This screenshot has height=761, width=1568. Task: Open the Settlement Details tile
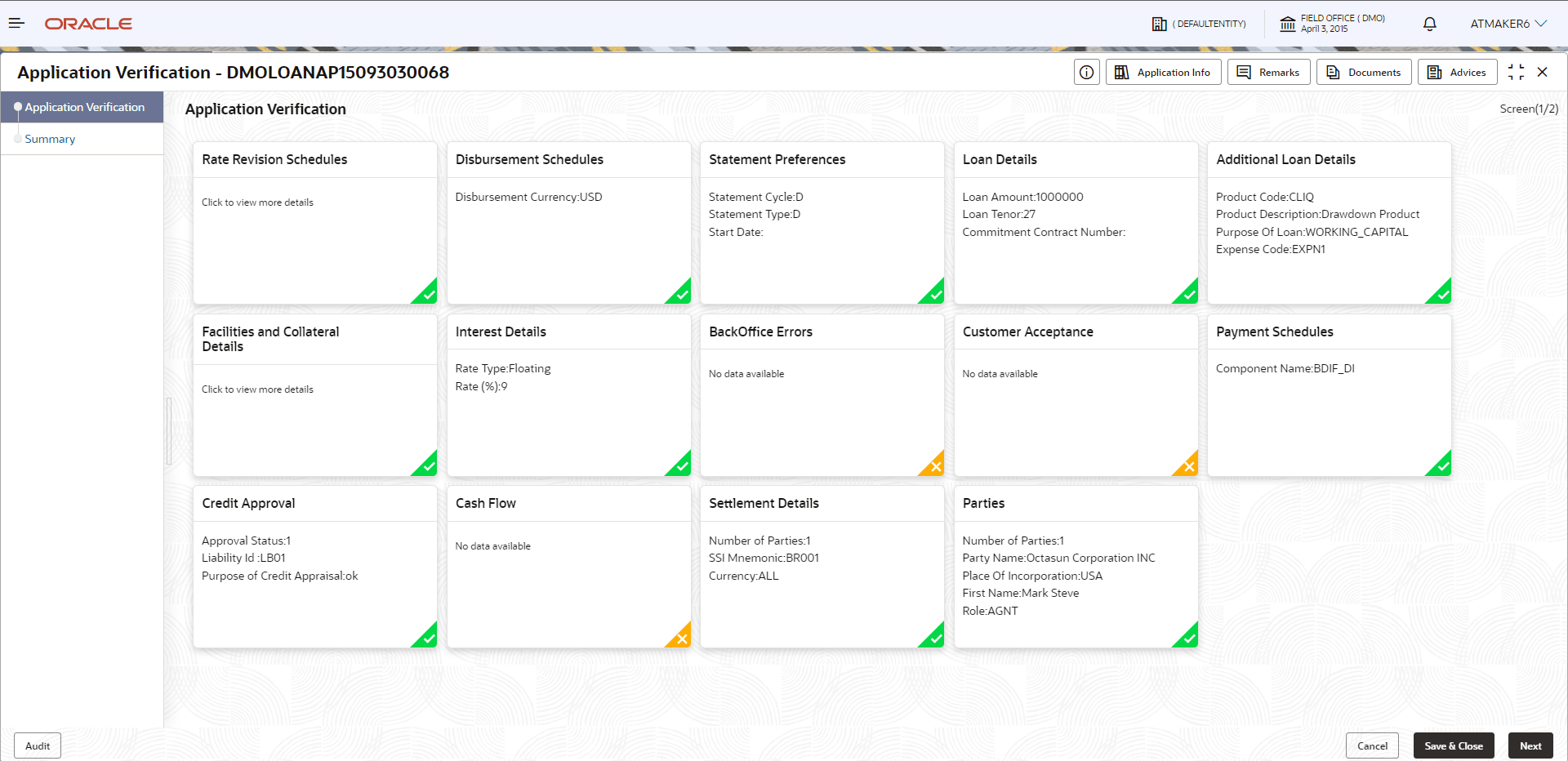click(x=822, y=567)
